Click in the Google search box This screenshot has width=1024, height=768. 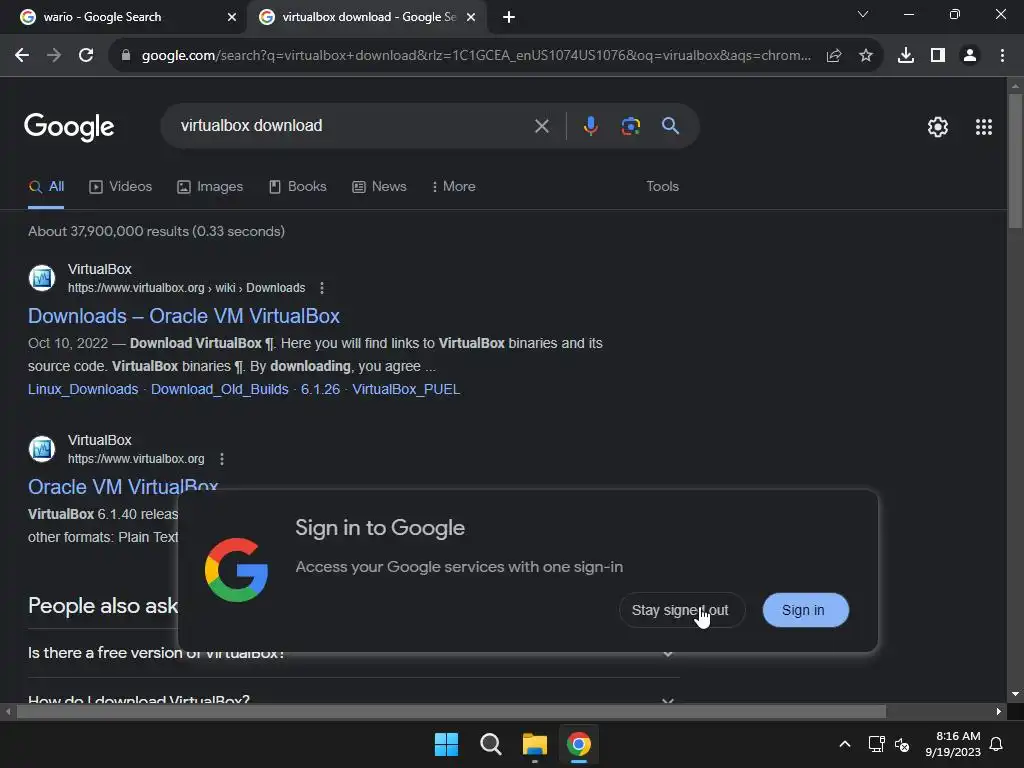[x=353, y=125]
